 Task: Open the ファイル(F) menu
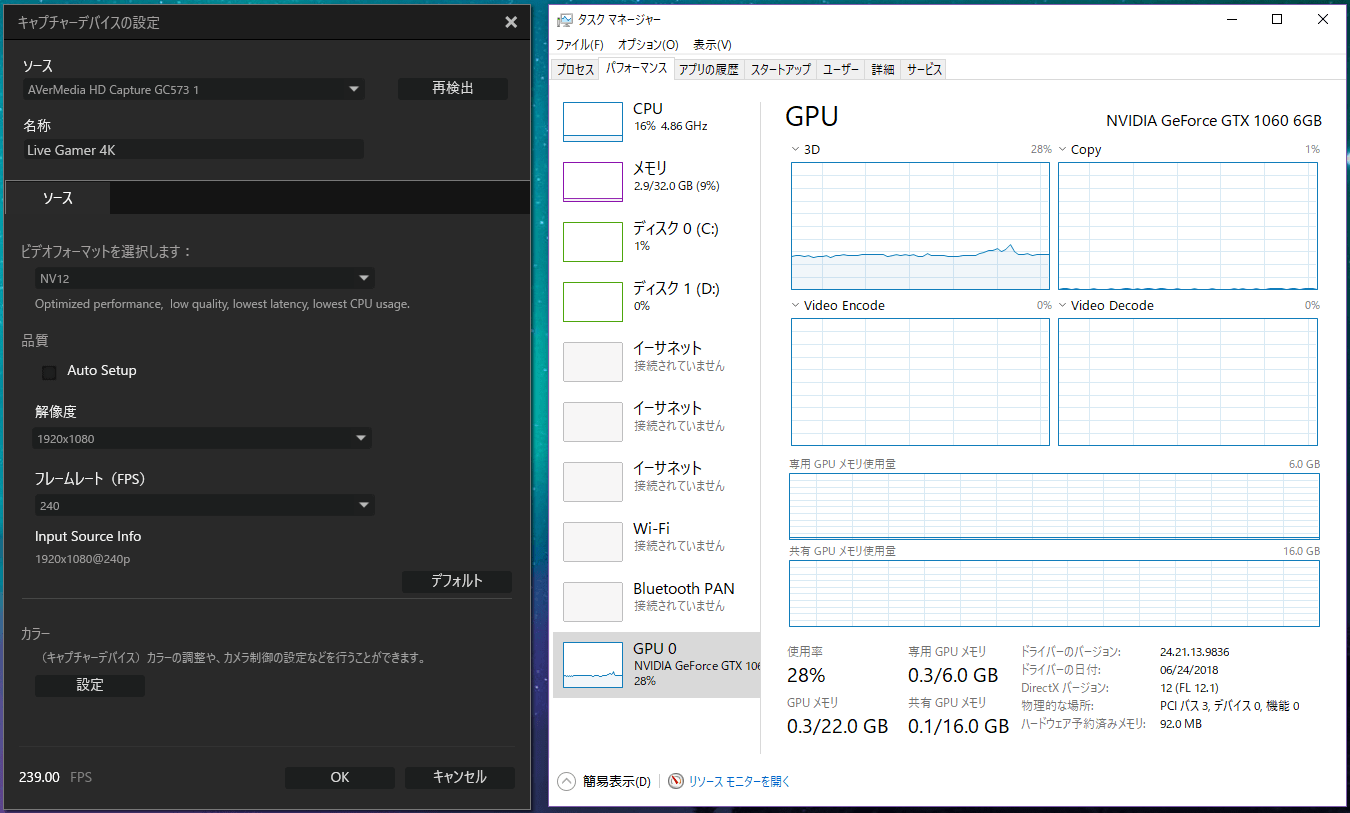point(580,45)
